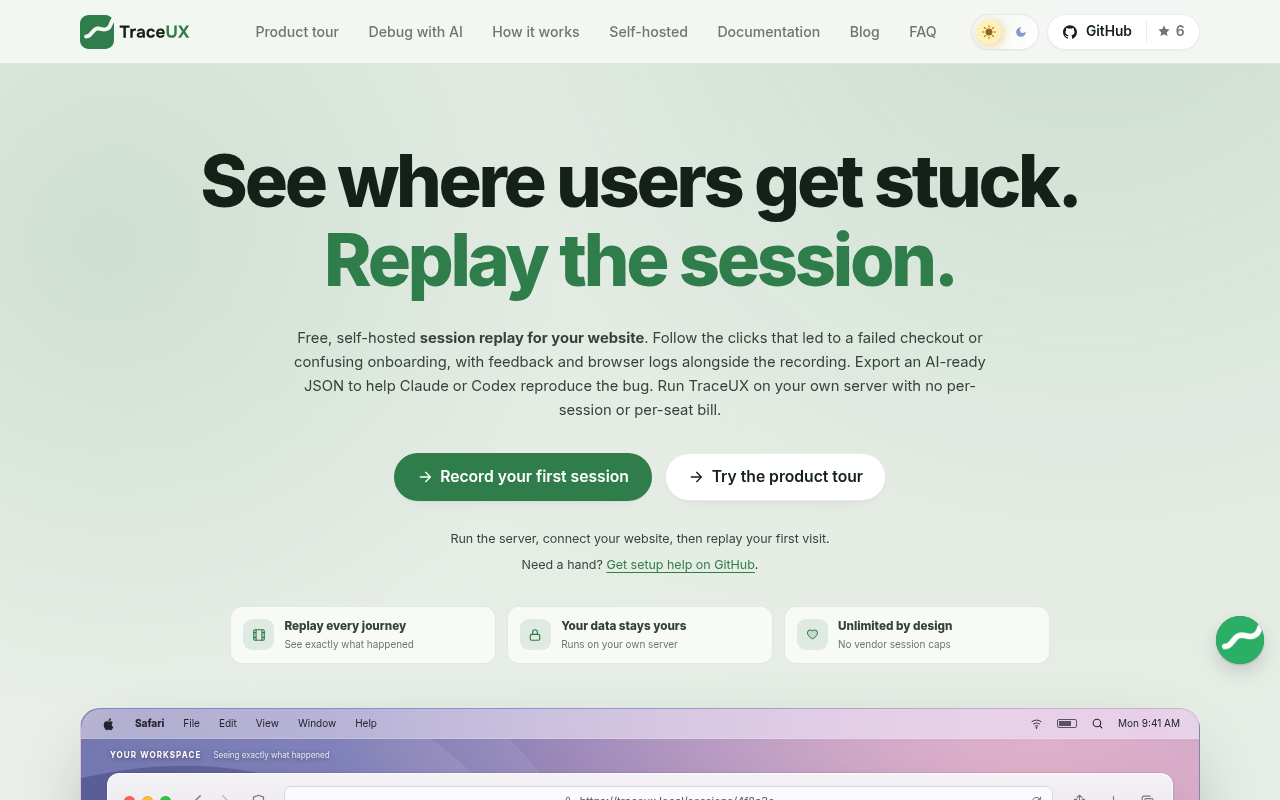This screenshot has height=800, width=1280.
Task: Follow Get setup help on GitHub link
Action: click(x=680, y=565)
